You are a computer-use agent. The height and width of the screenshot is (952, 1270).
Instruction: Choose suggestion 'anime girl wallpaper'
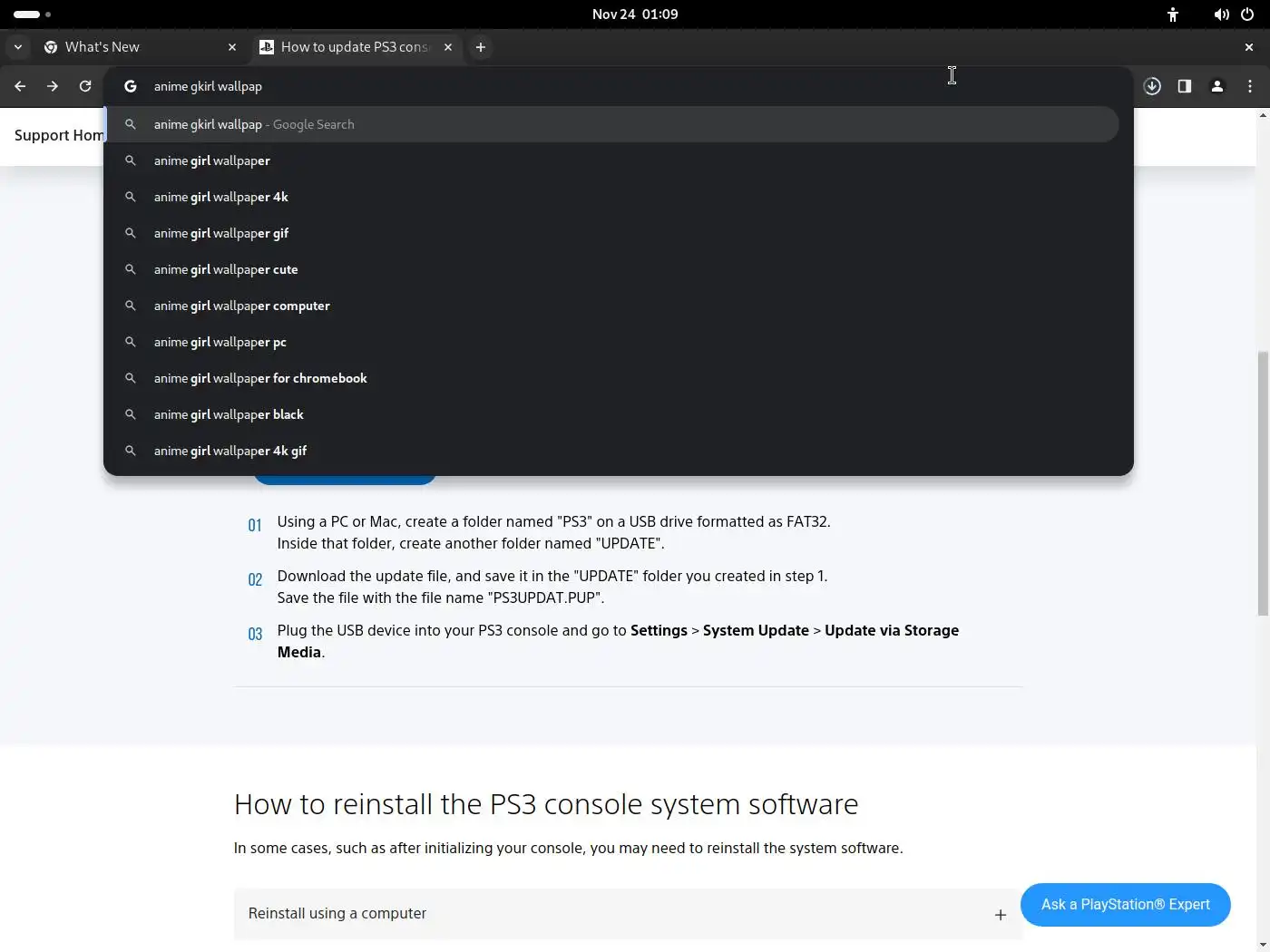[612, 160]
